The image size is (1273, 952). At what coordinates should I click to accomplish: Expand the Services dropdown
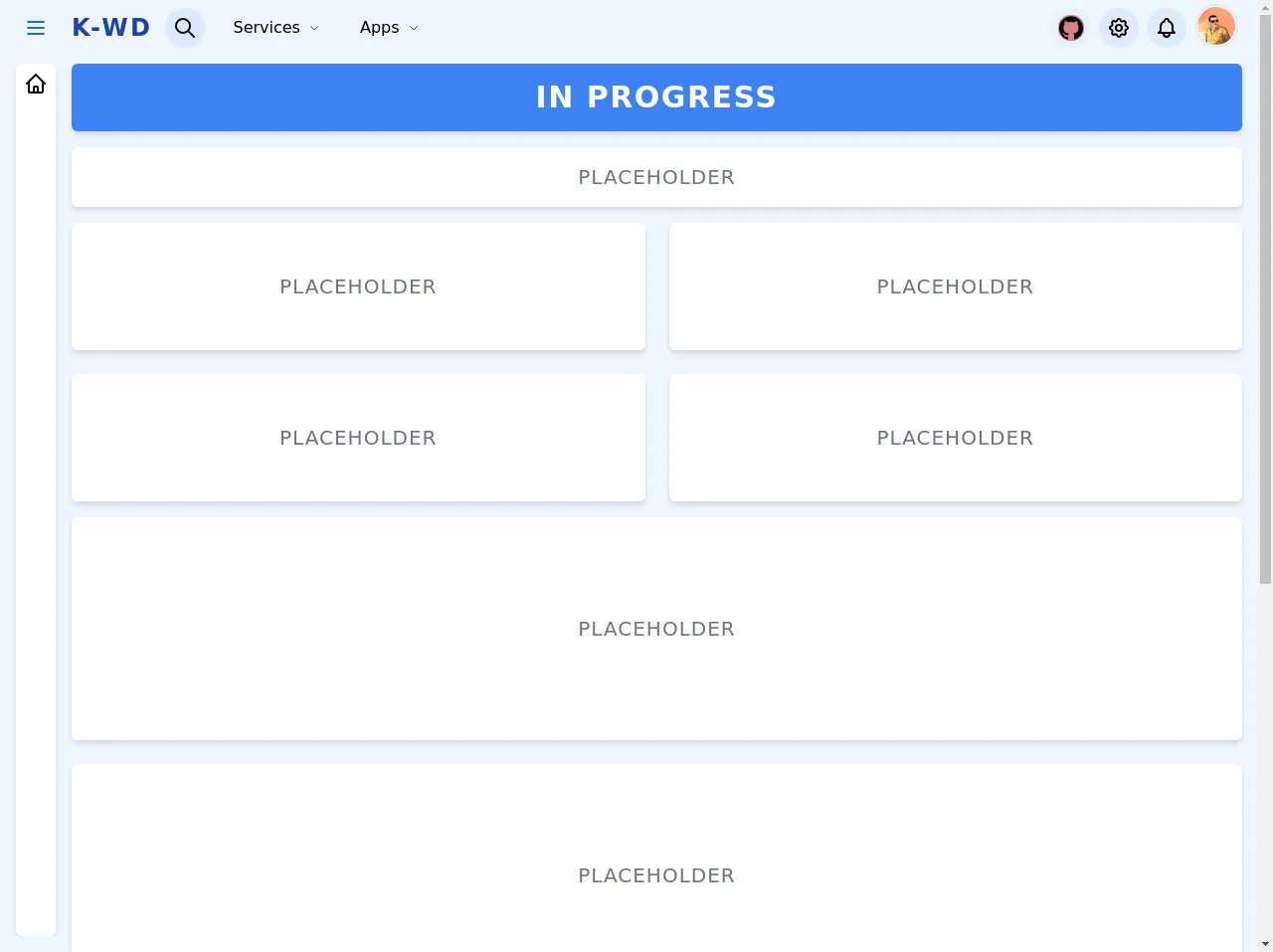coord(275,28)
